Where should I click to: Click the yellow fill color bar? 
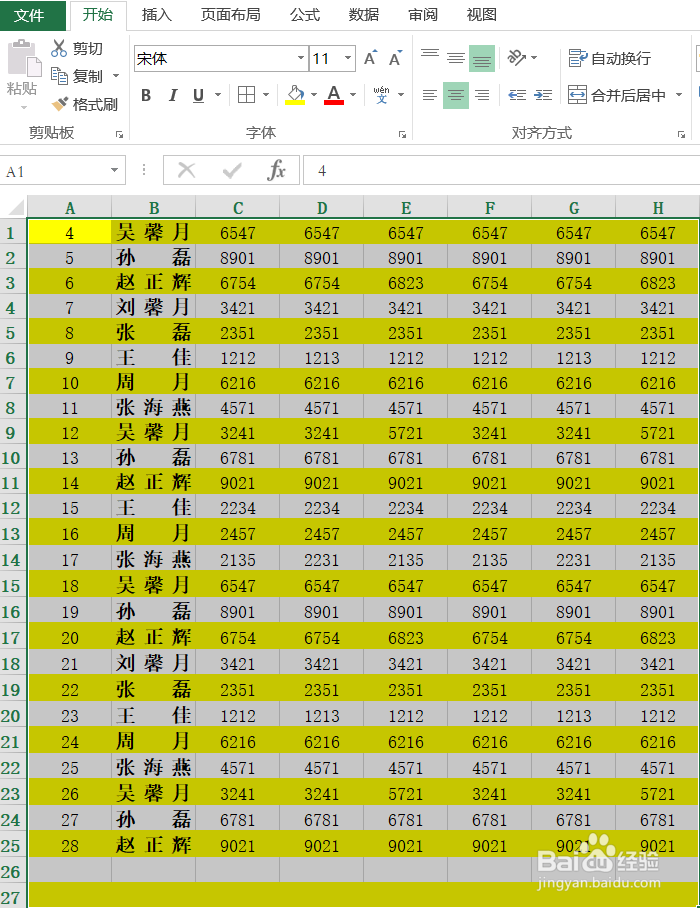[x=295, y=102]
